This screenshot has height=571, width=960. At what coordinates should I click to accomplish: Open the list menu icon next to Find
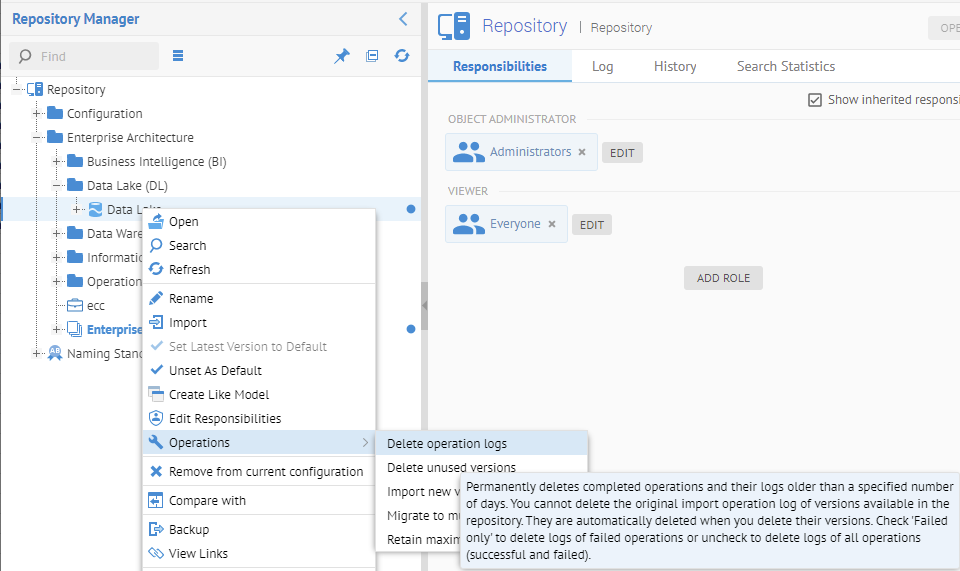(178, 56)
